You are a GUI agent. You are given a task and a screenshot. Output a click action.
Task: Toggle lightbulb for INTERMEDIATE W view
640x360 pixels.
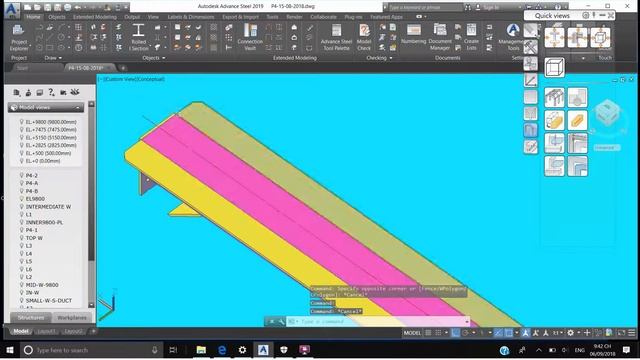[22, 207]
